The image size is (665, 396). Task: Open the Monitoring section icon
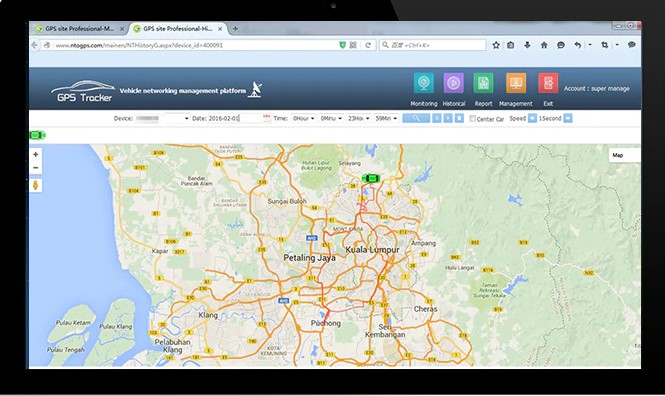pos(423,83)
